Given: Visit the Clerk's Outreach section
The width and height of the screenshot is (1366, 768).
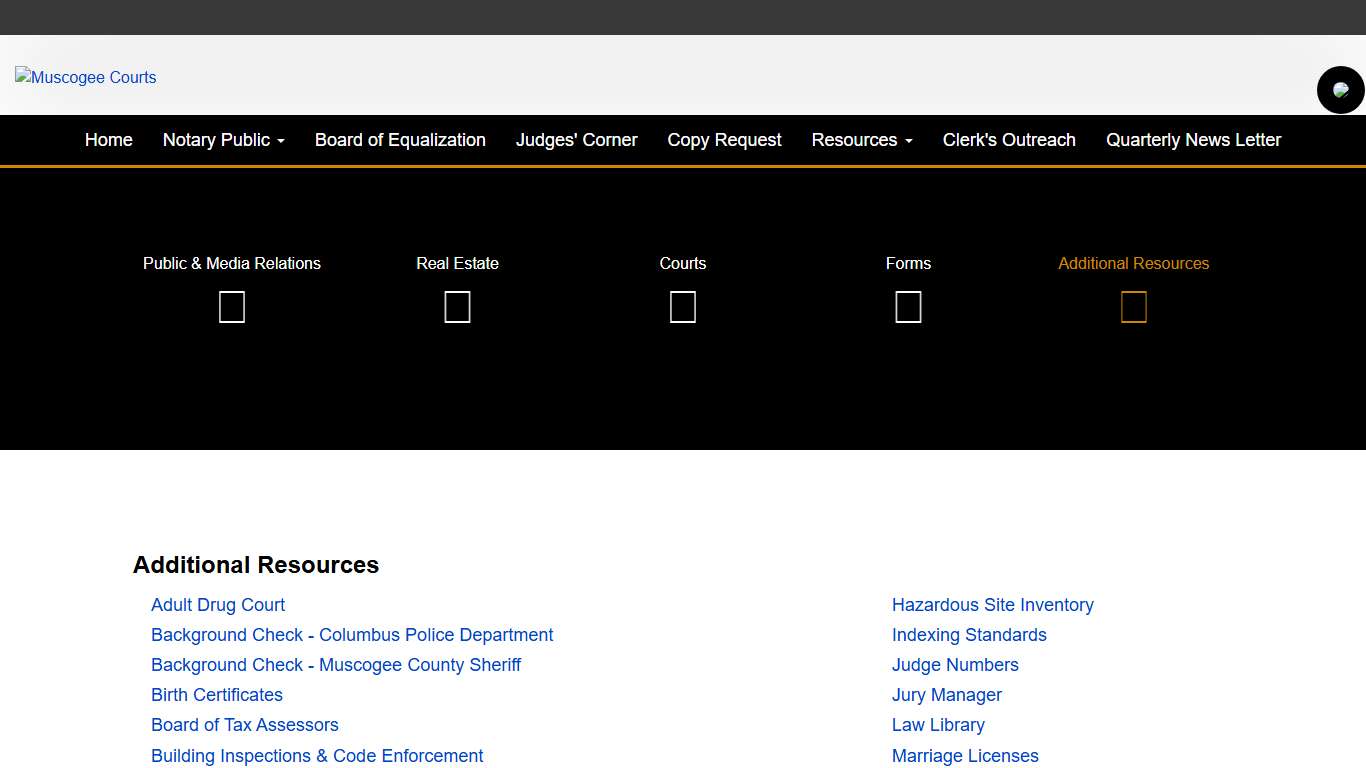Looking at the screenshot, I should (1009, 140).
